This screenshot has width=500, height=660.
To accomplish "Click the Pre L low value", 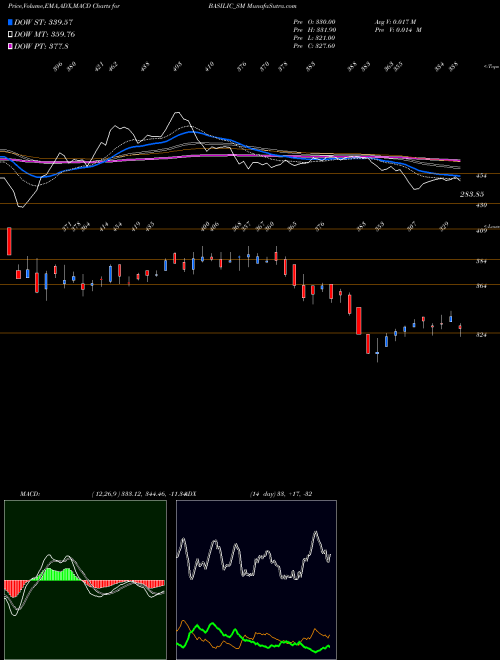I will coord(314,38).
